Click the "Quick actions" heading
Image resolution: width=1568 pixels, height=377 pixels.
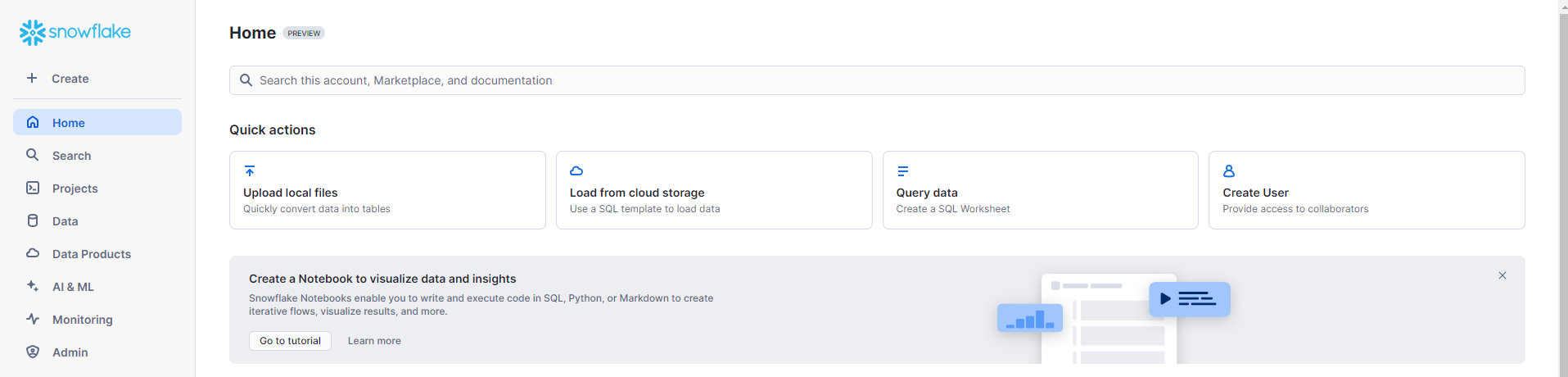point(273,129)
